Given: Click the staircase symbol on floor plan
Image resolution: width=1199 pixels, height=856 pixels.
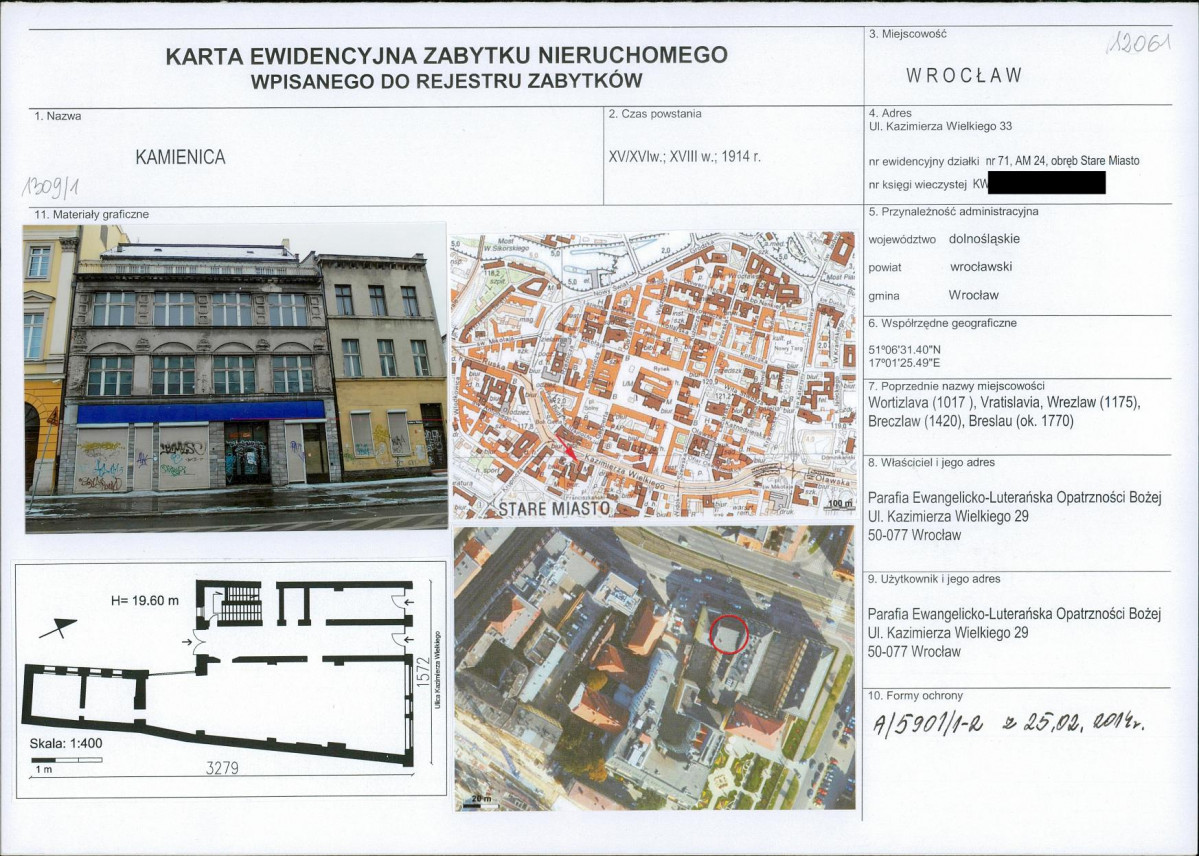Looking at the screenshot, I should pos(240,604).
